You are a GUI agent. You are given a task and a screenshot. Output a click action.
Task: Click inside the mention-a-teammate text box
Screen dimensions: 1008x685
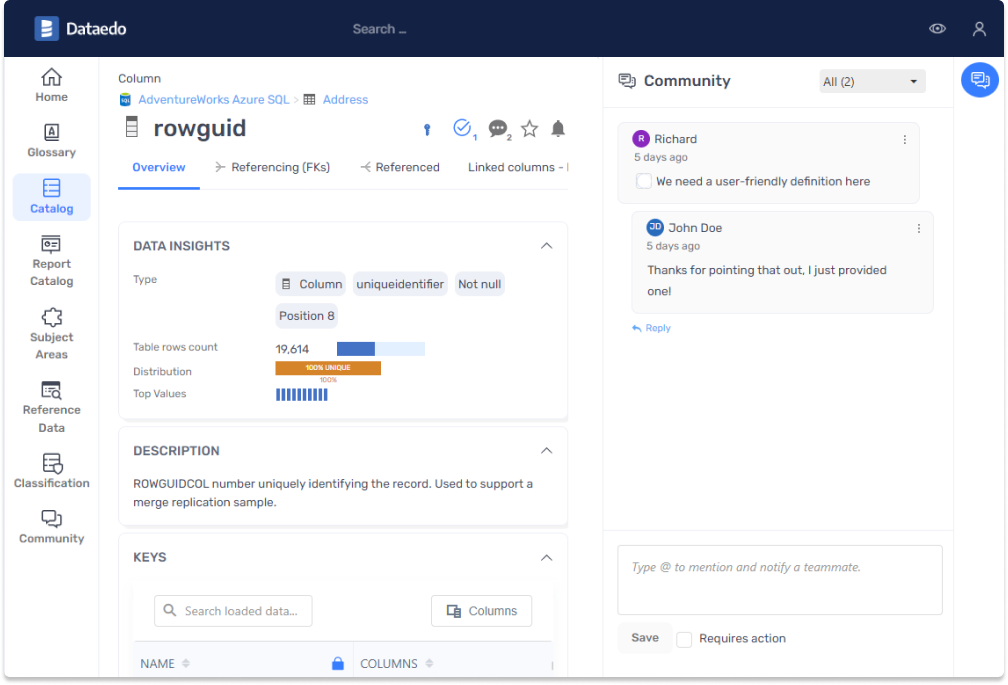pos(779,580)
